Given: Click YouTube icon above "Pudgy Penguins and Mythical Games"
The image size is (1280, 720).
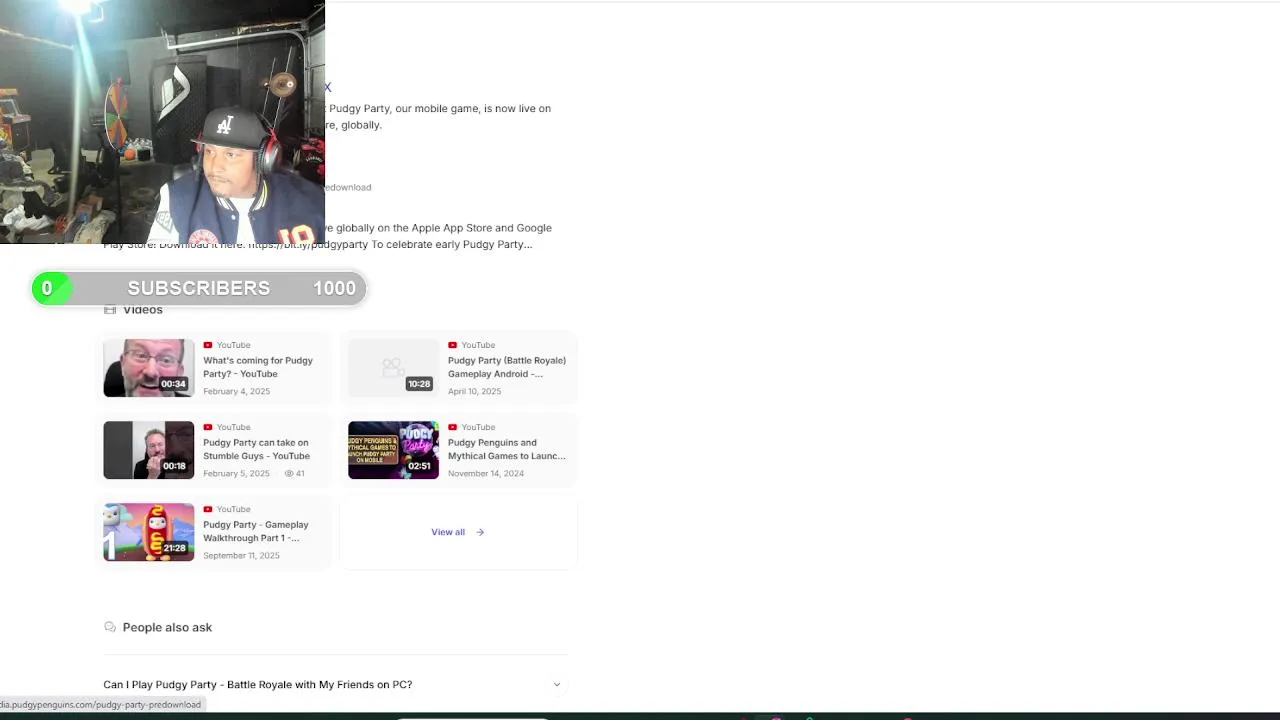Looking at the screenshot, I should point(453,427).
